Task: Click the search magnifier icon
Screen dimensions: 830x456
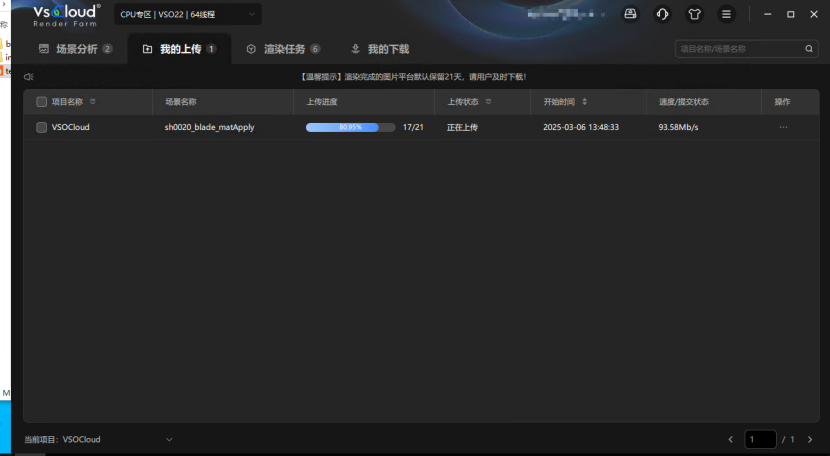Action: click(810, 49)
